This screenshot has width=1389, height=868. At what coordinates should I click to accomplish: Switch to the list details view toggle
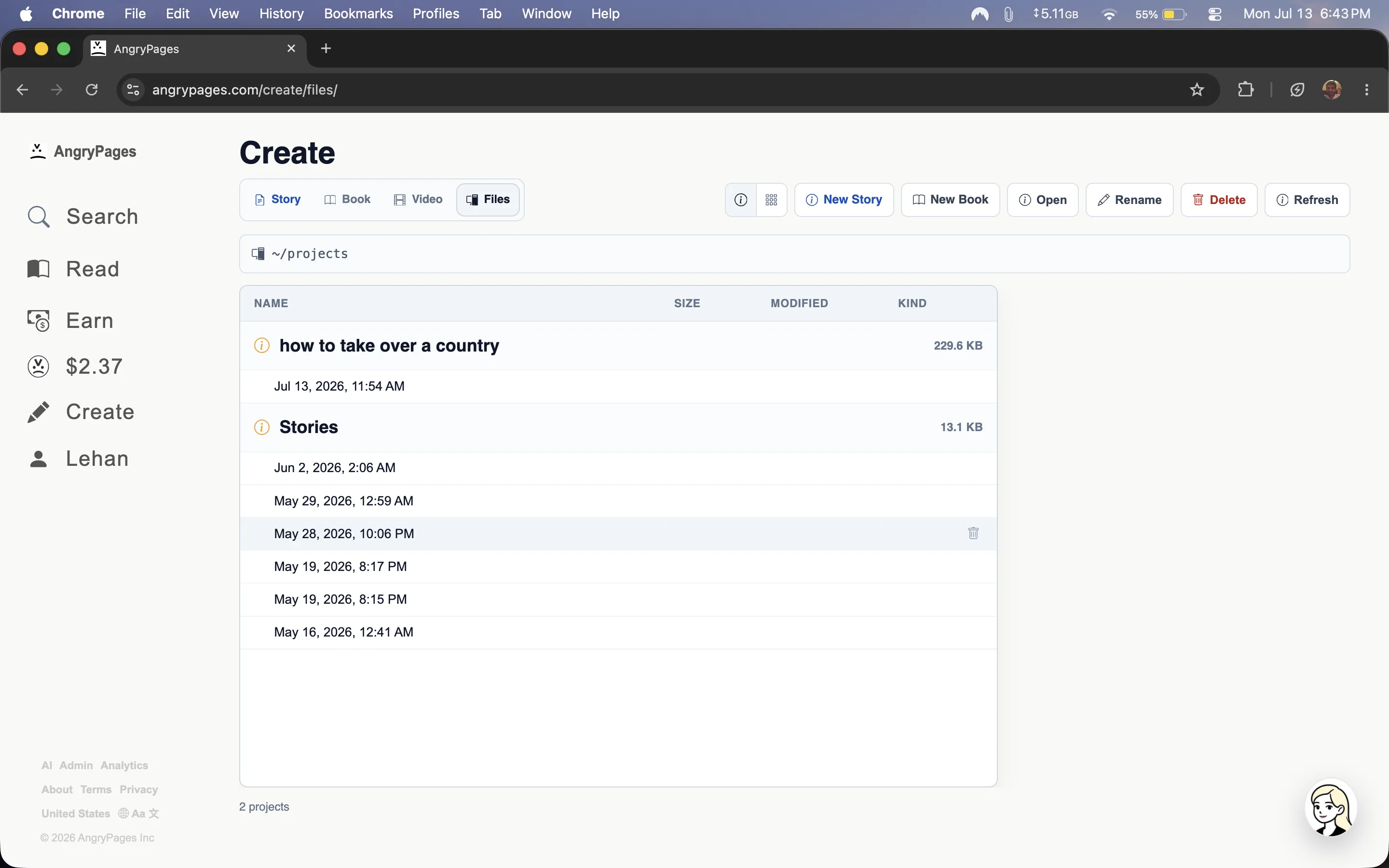click(x=741, y=200)
